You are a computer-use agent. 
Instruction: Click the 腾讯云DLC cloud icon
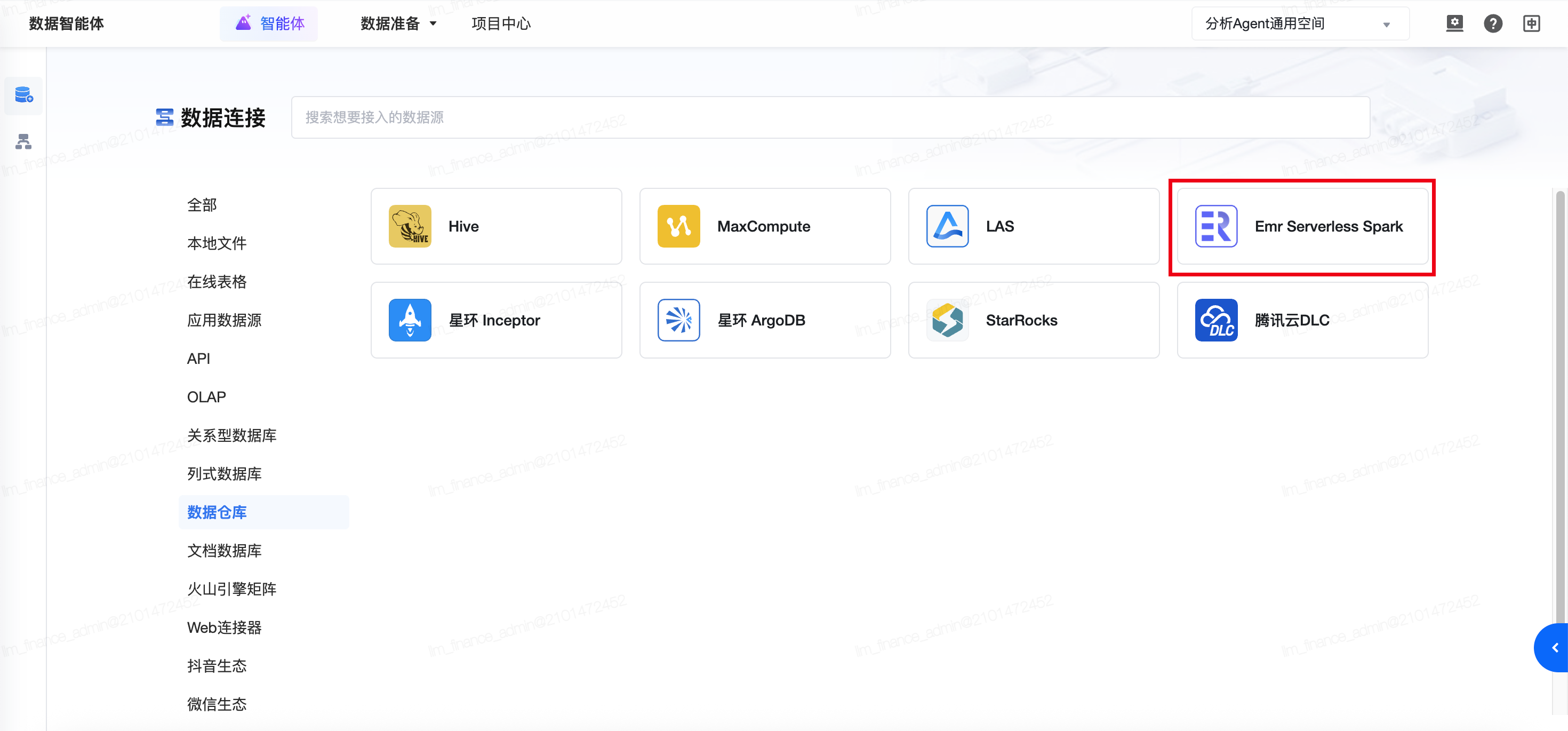click(1216, 320)
